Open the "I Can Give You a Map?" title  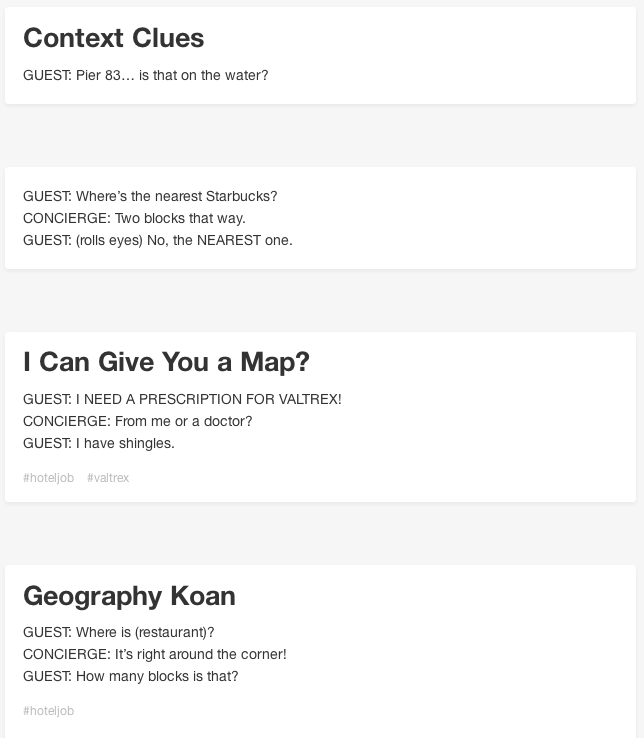166,362
